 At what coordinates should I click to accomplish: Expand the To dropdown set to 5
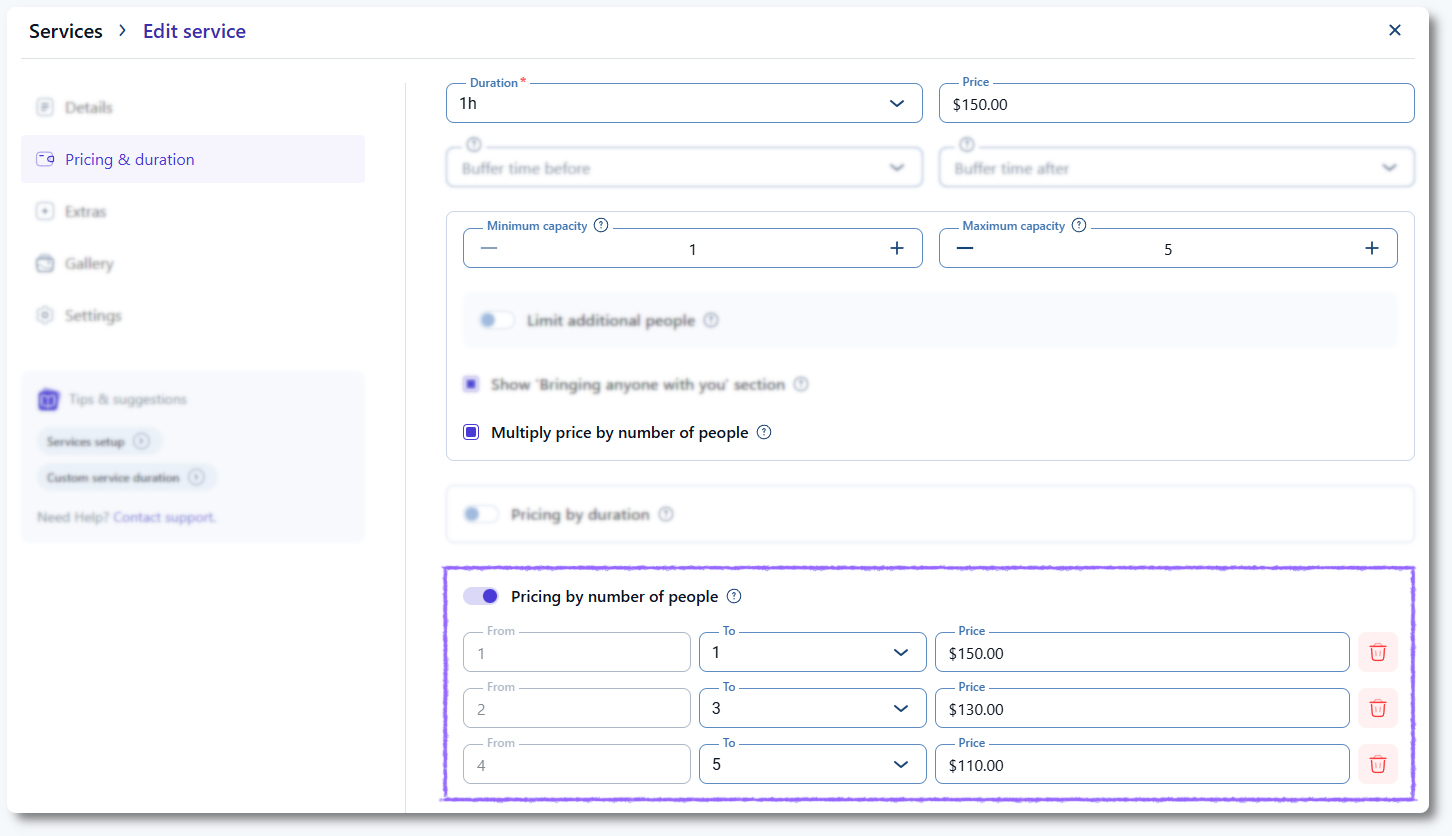pyautogui.click(x=812, y=765)
